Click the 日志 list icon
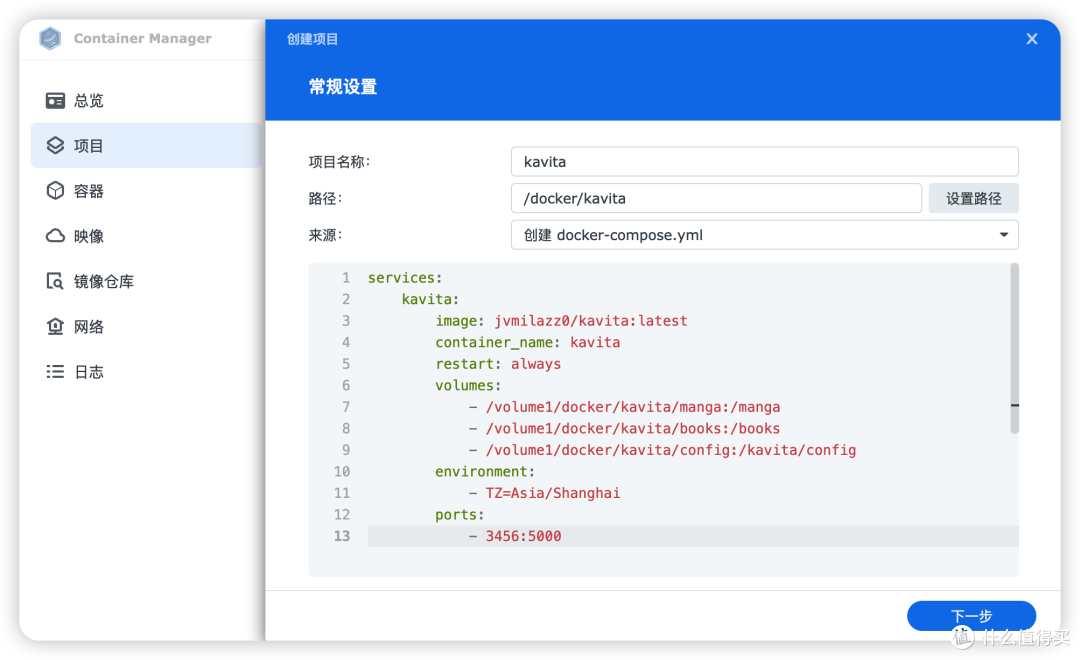 [x=55, y=372]
